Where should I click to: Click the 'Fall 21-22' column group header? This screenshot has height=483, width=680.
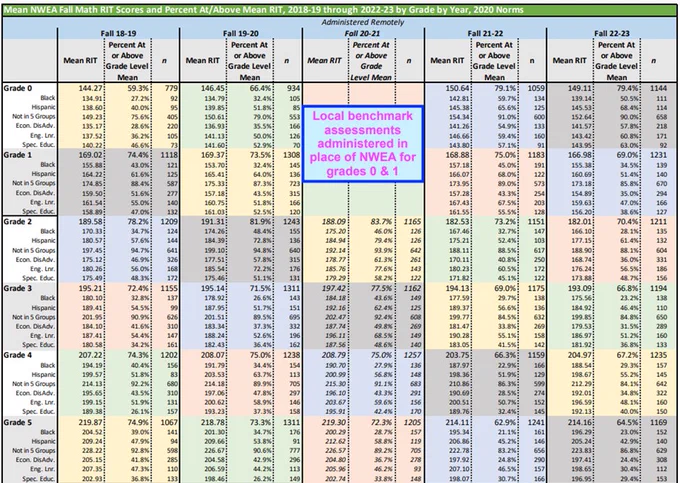pyautogui.click(x=485, y=33)
